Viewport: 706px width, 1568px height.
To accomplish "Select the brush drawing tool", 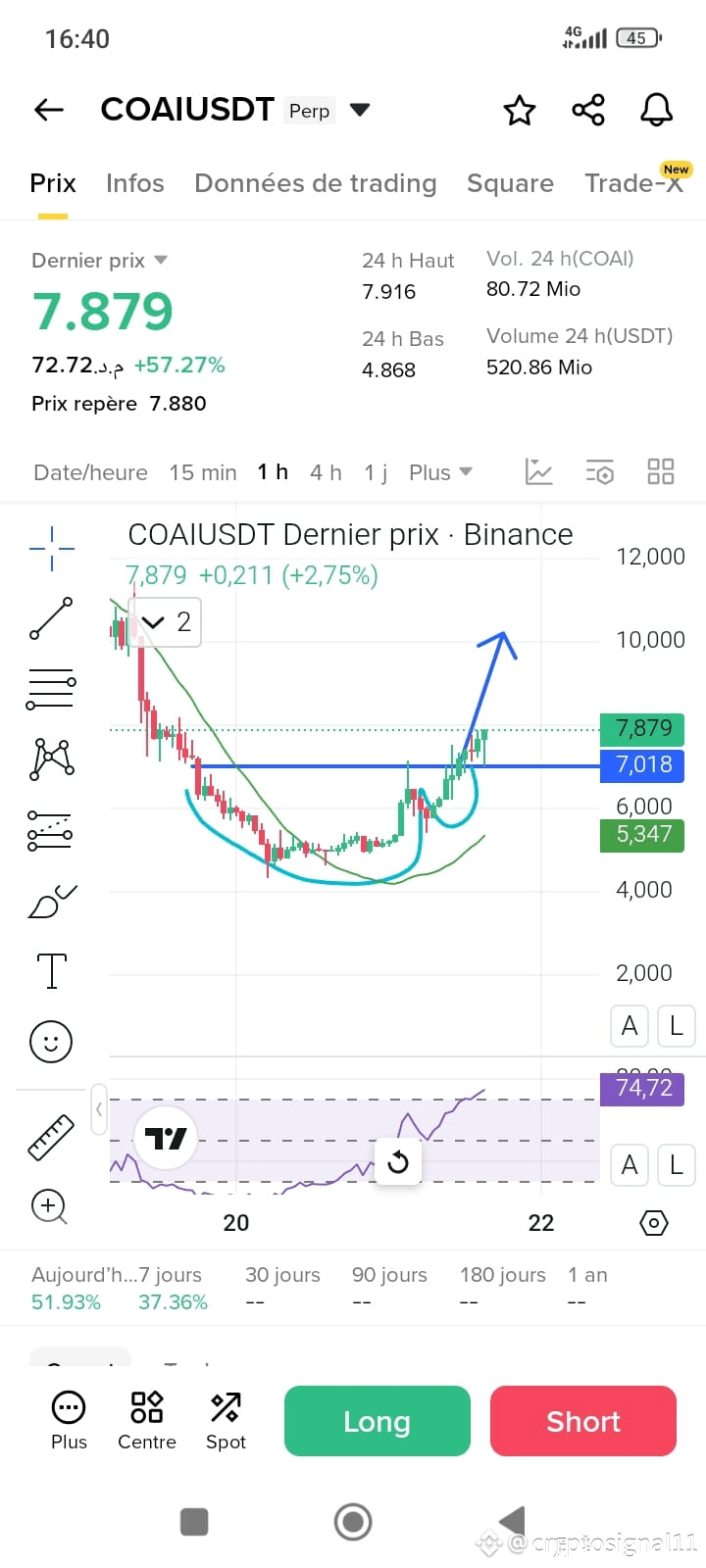I will point(52,902).
